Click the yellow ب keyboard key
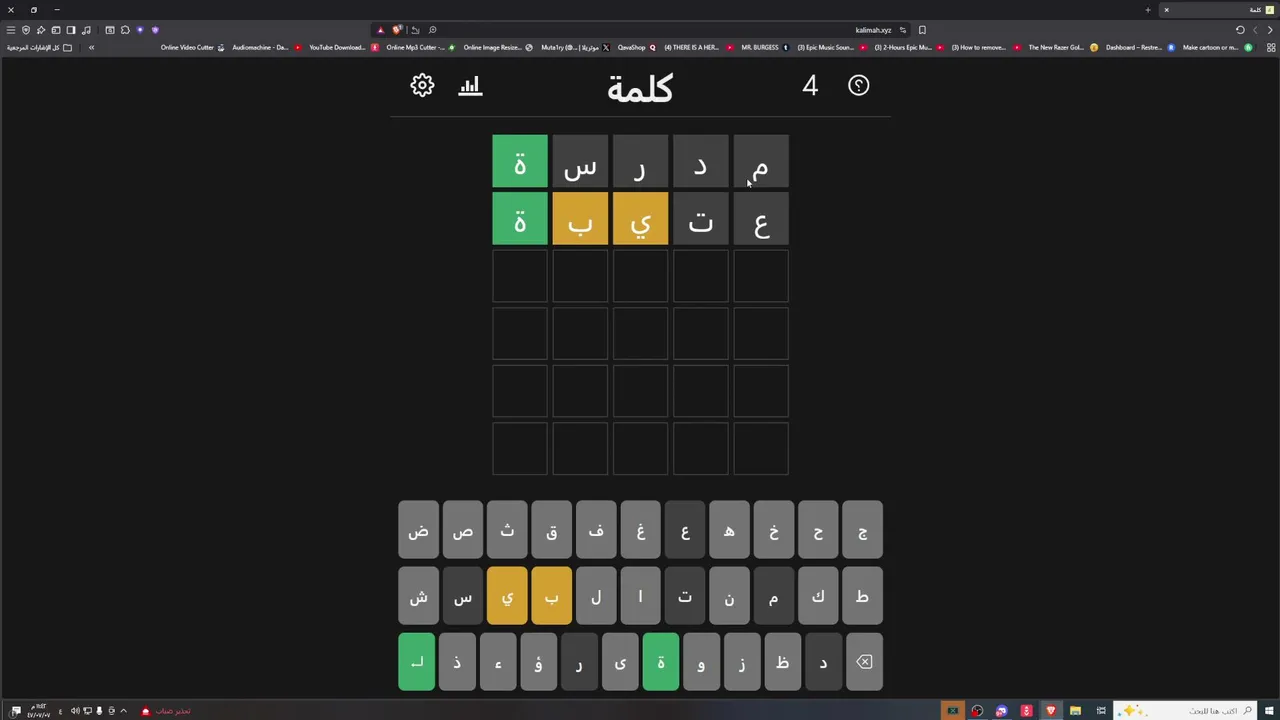The width and height of the screenshot is (1280, 720). 551,597
